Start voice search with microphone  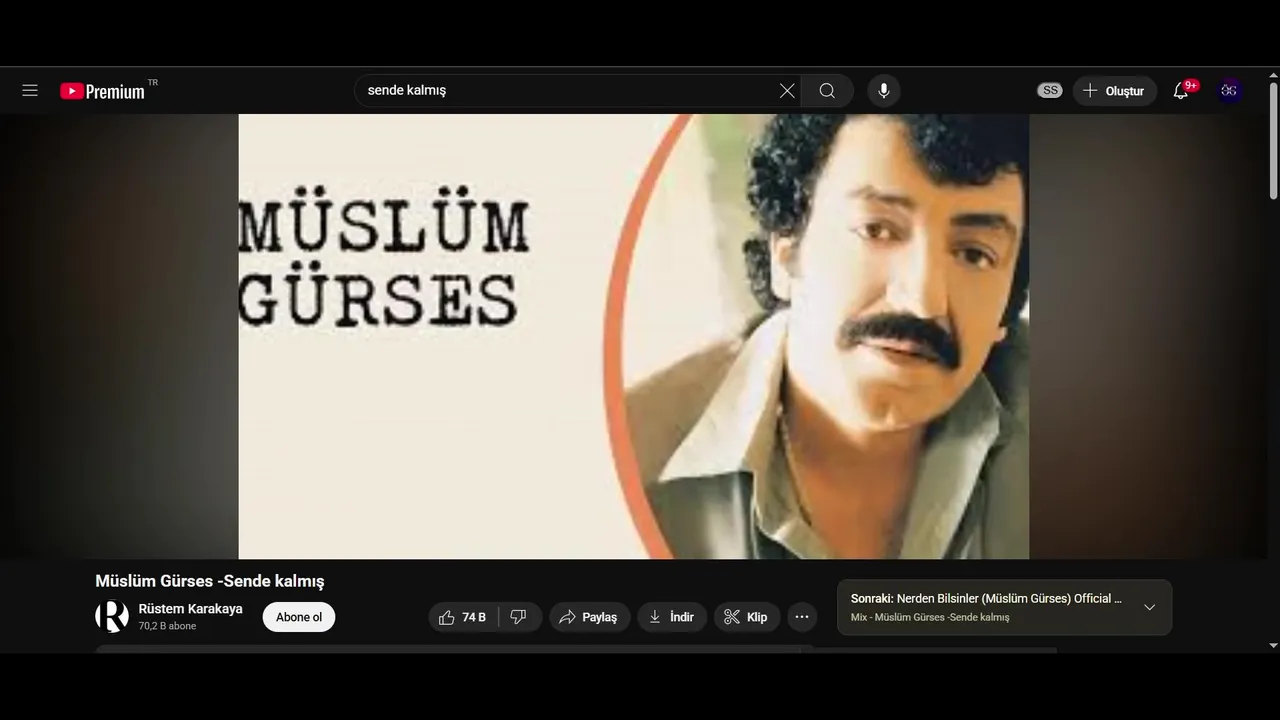click(x=884, y=91)
